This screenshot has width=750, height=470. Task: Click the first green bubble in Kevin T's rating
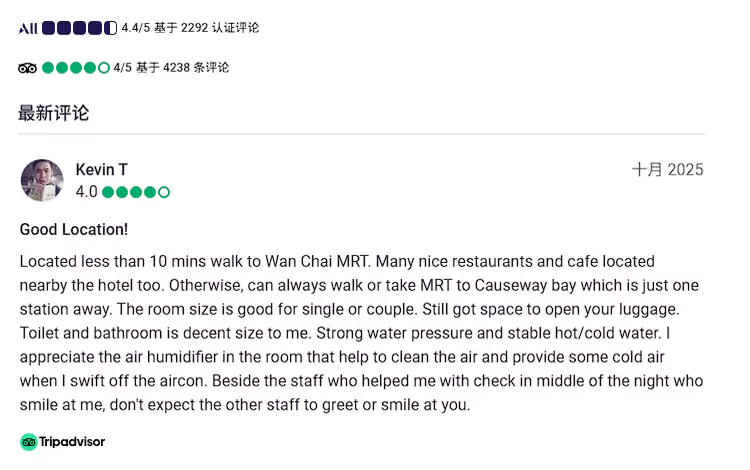point(107,192)
